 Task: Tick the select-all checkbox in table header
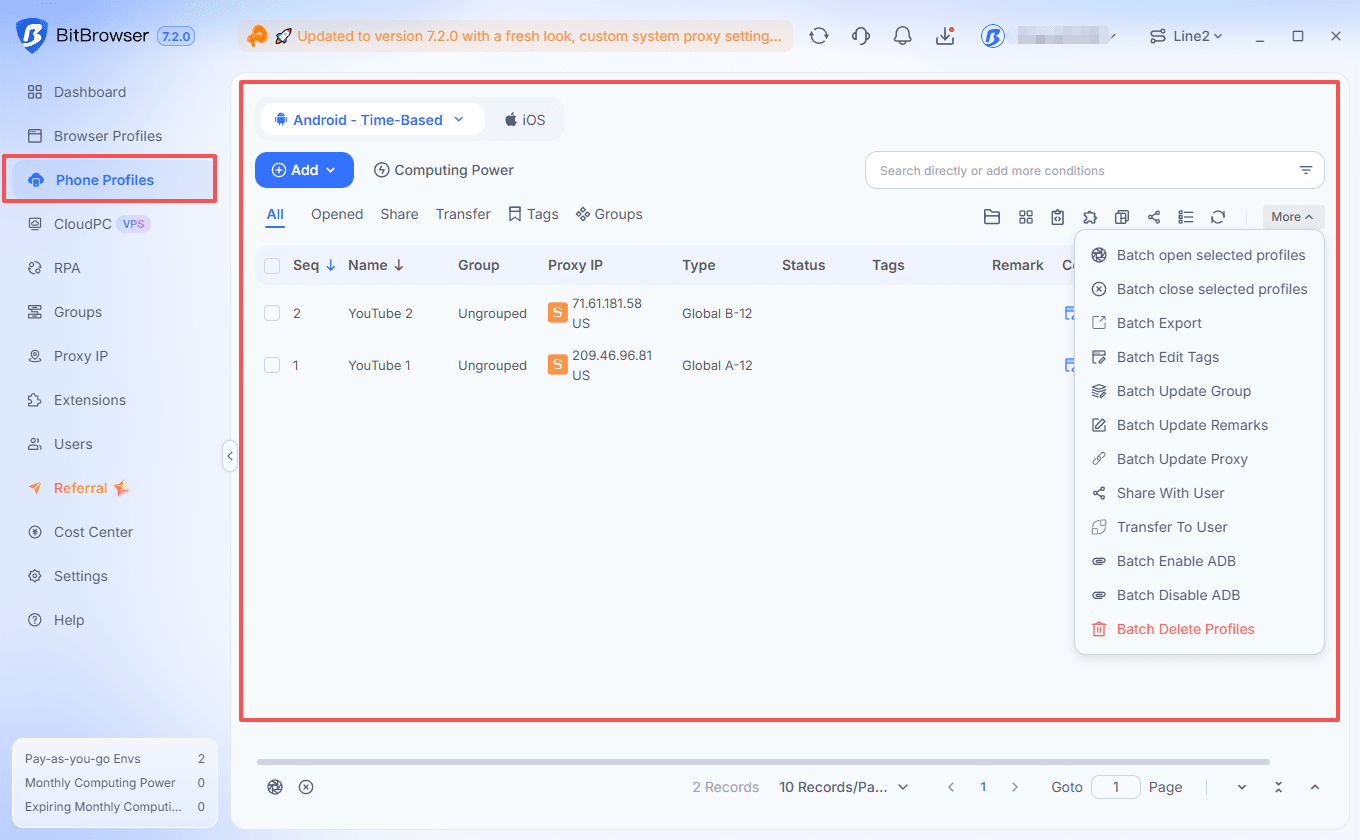[272, 266]
